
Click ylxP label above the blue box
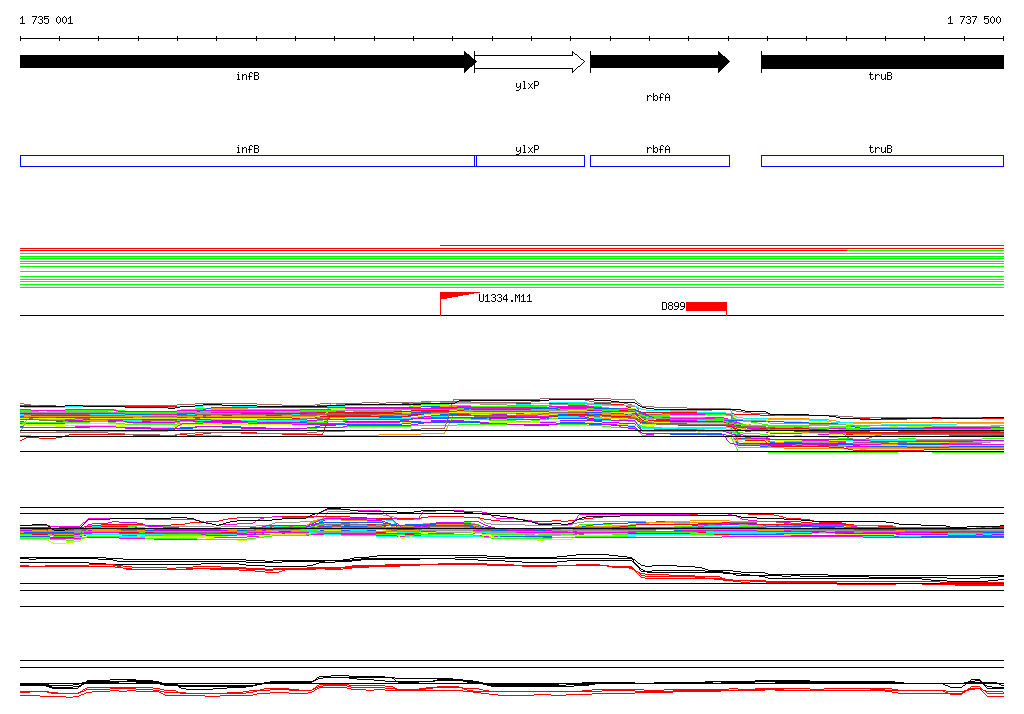tap(527, 150)
